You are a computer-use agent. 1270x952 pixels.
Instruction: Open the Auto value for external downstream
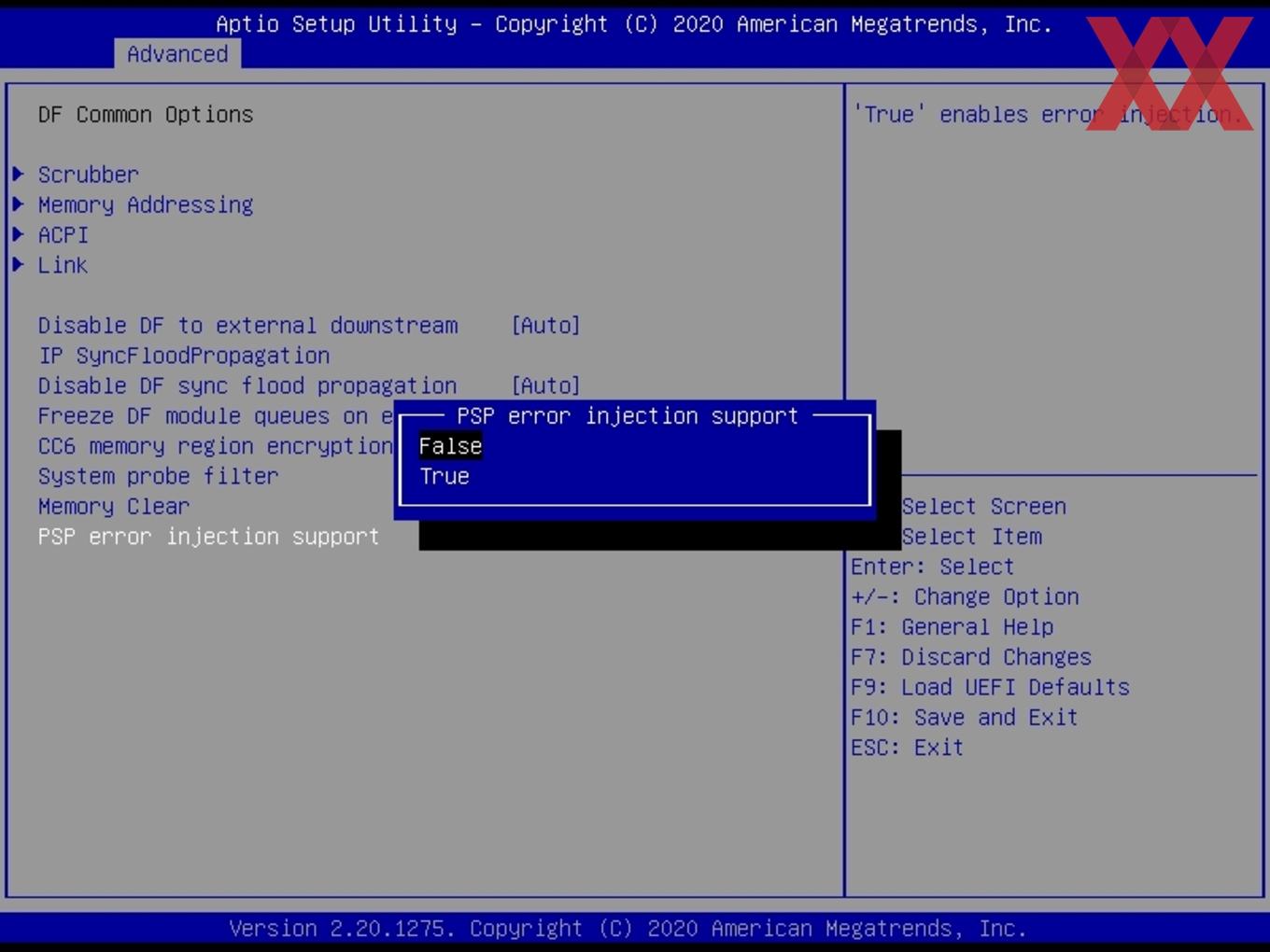point(545,326)
